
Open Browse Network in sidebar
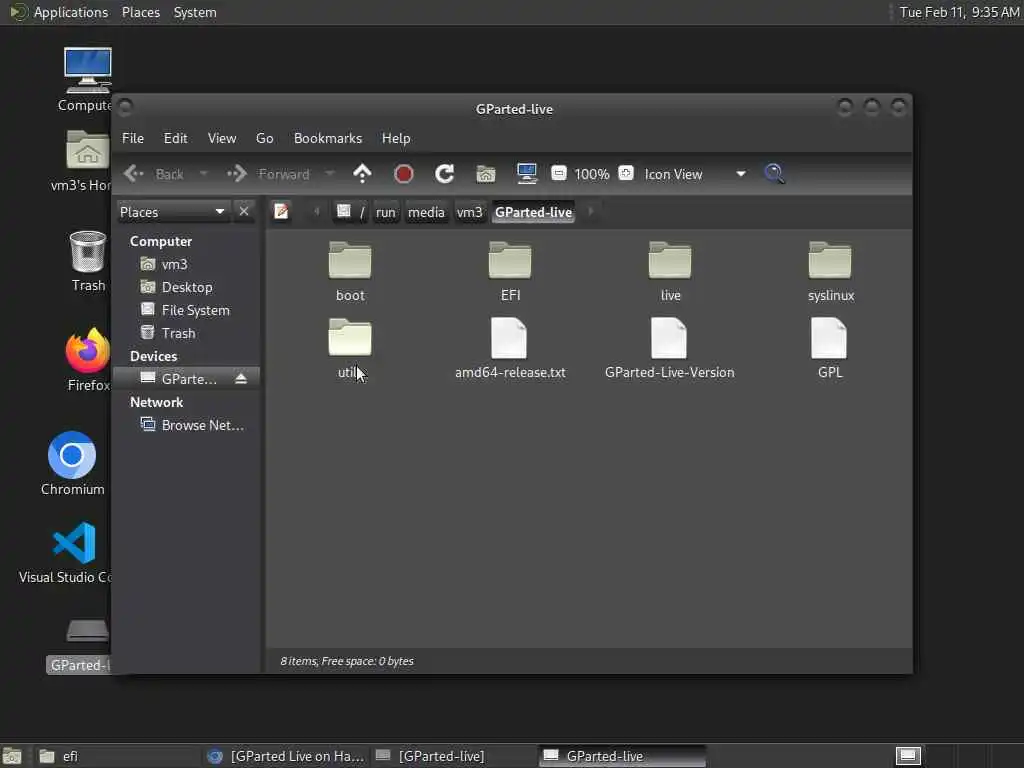tap(192, 424)
